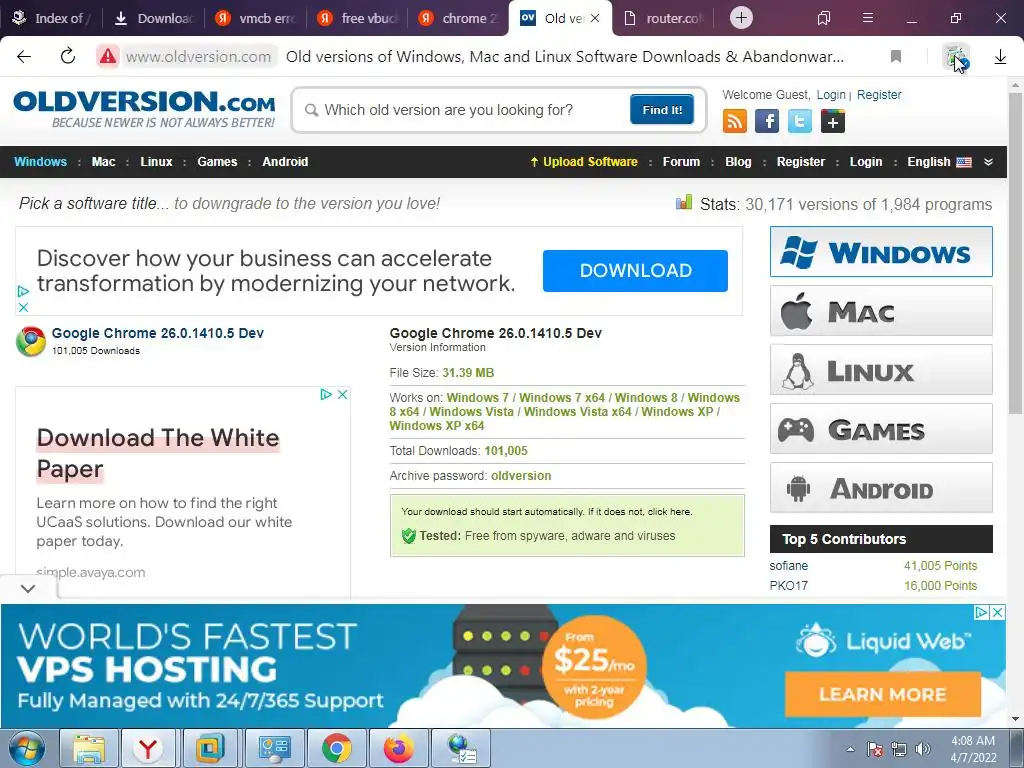Click AdChoices icon on Liquid Web banner

point(982,613)
